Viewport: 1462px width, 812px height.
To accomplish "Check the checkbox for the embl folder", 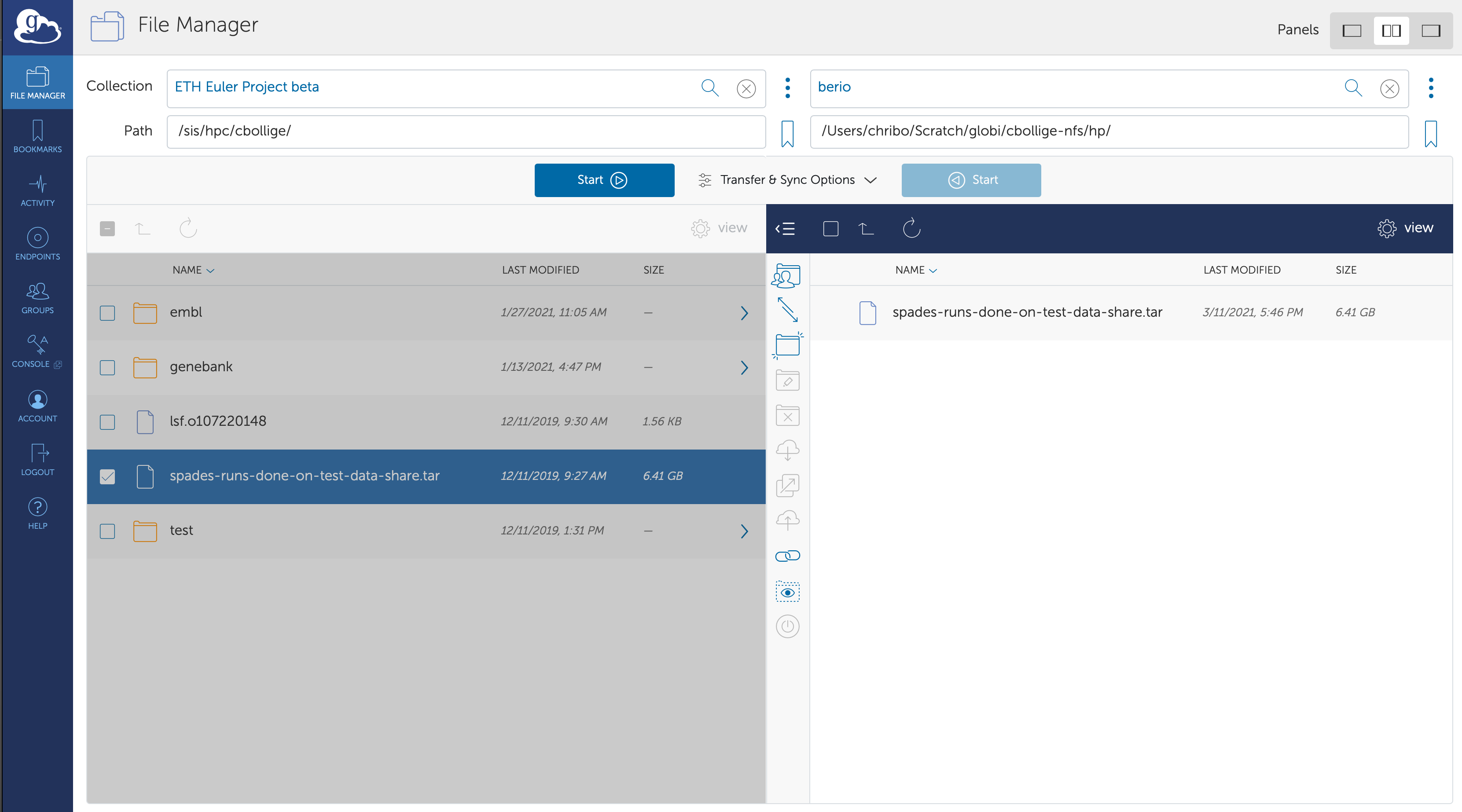I will click(107, 313).
